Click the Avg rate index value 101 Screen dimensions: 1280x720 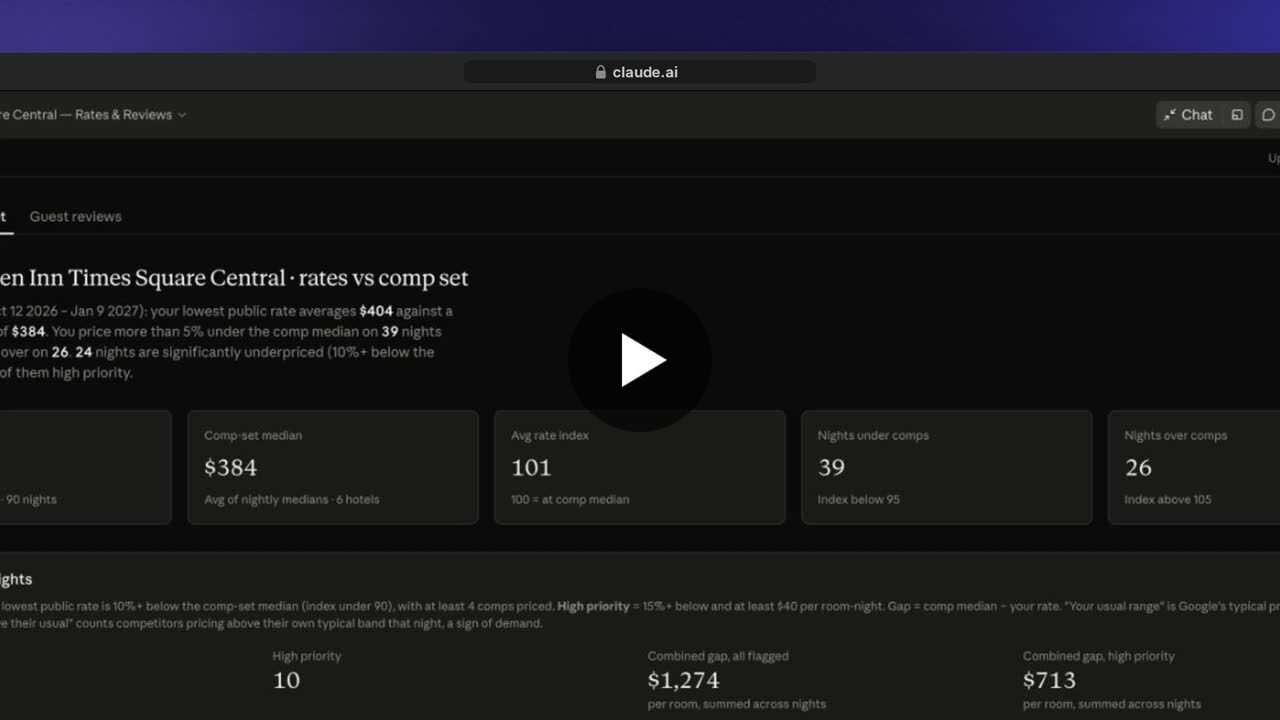pos(531,467)
